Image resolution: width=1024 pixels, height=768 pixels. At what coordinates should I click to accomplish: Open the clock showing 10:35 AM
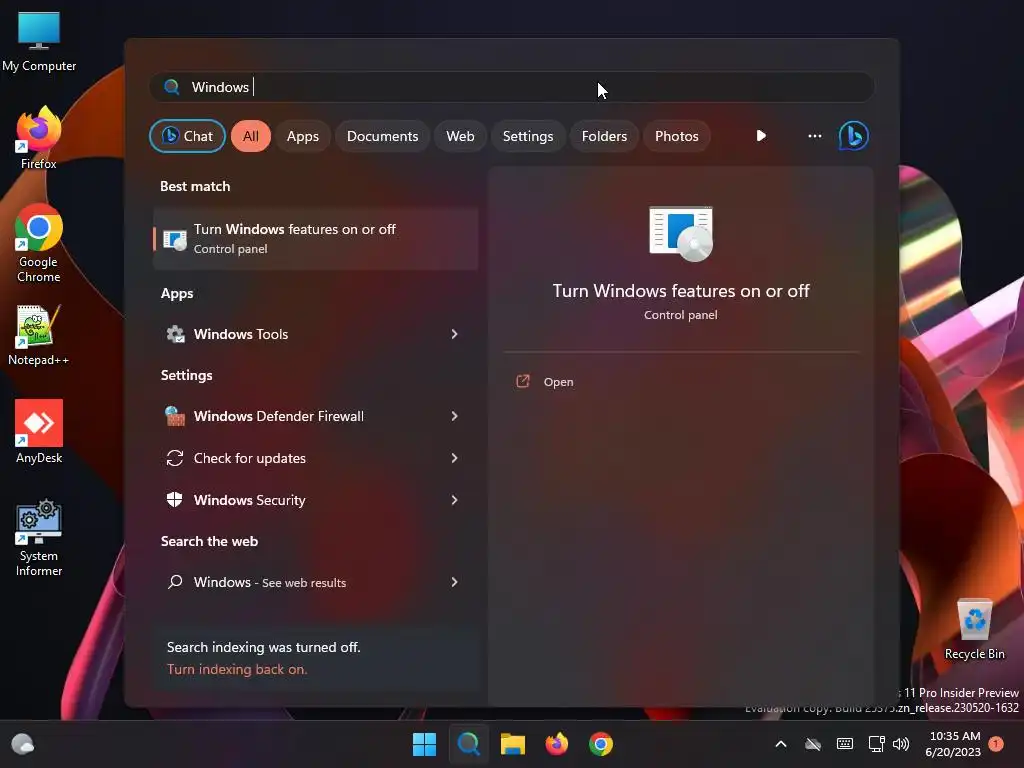coord(953,744)
